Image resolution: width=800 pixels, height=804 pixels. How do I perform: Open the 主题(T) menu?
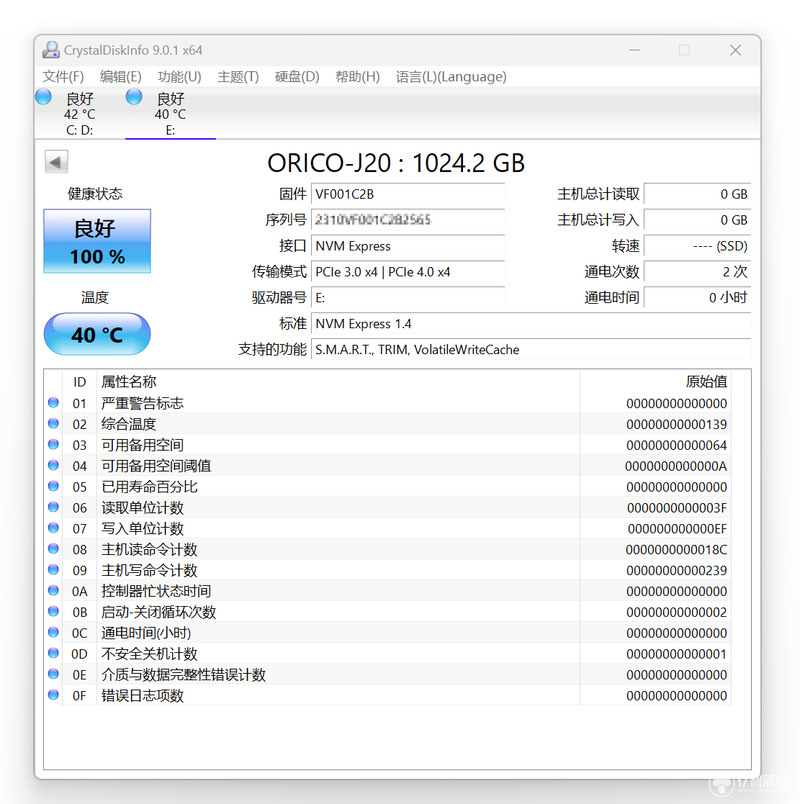238,76
